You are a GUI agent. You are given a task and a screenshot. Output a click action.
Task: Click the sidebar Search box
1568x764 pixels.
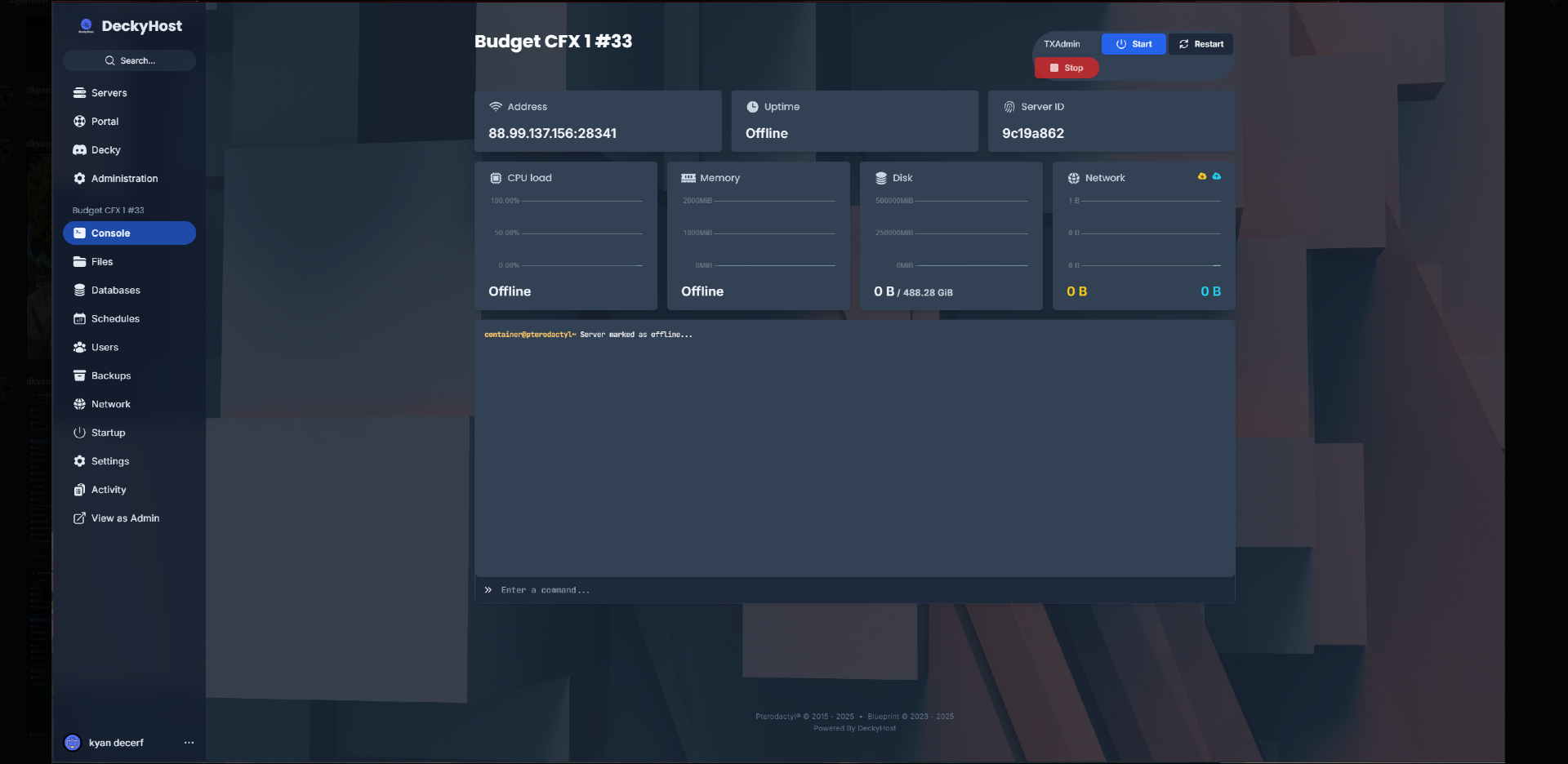129,60
